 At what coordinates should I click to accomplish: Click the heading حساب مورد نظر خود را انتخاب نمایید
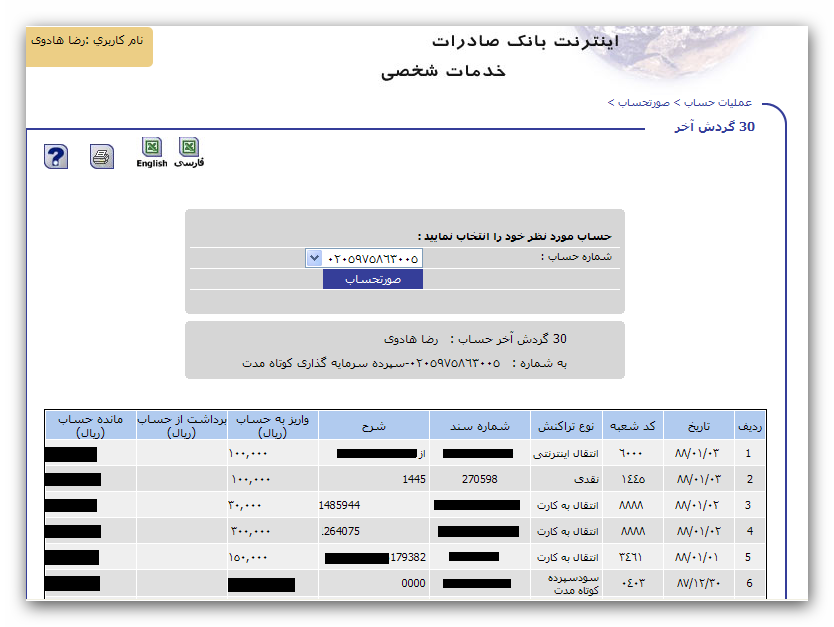coord(515,236)
